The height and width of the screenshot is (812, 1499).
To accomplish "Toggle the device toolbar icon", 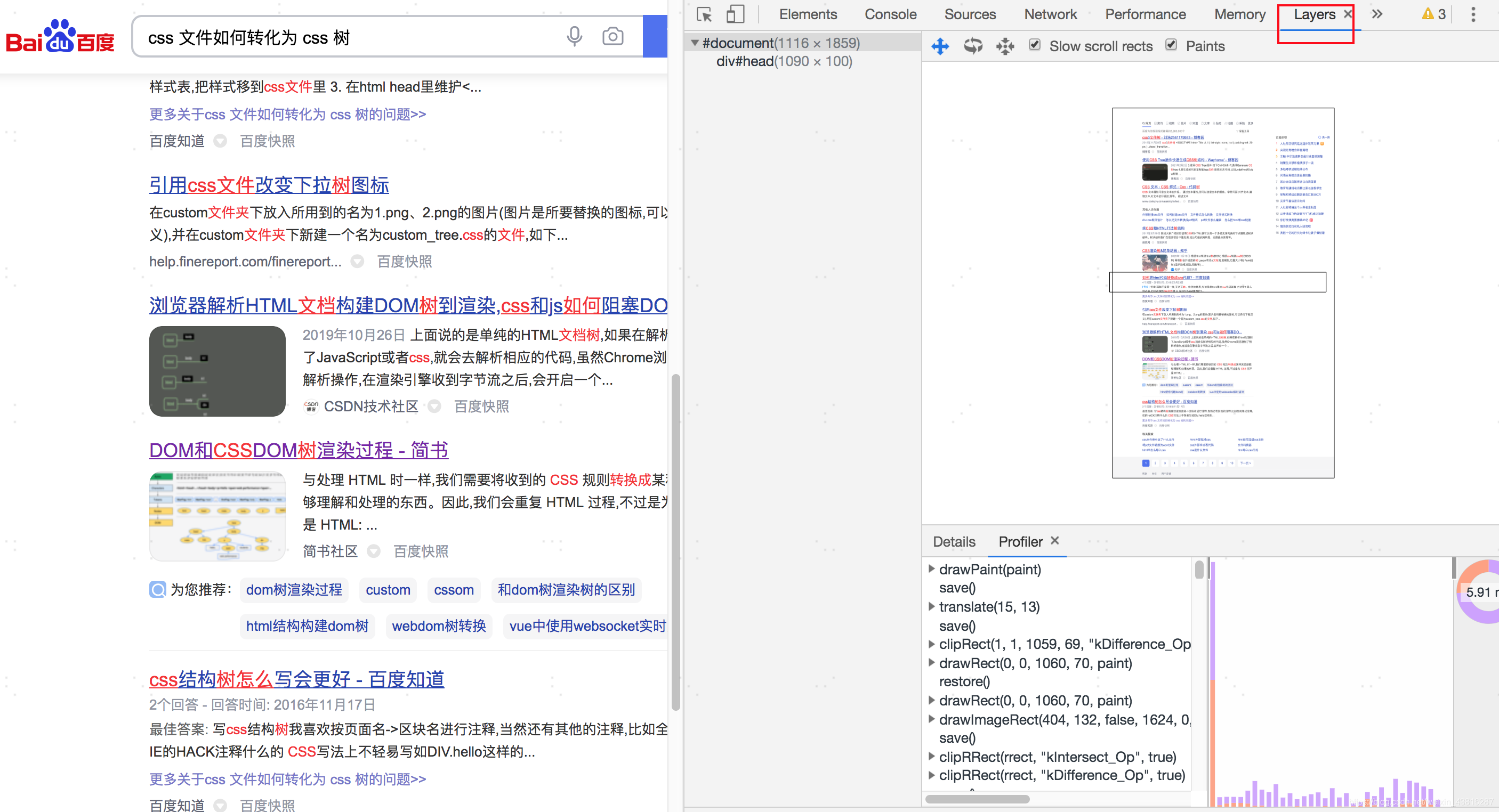I will click(736, 14).
